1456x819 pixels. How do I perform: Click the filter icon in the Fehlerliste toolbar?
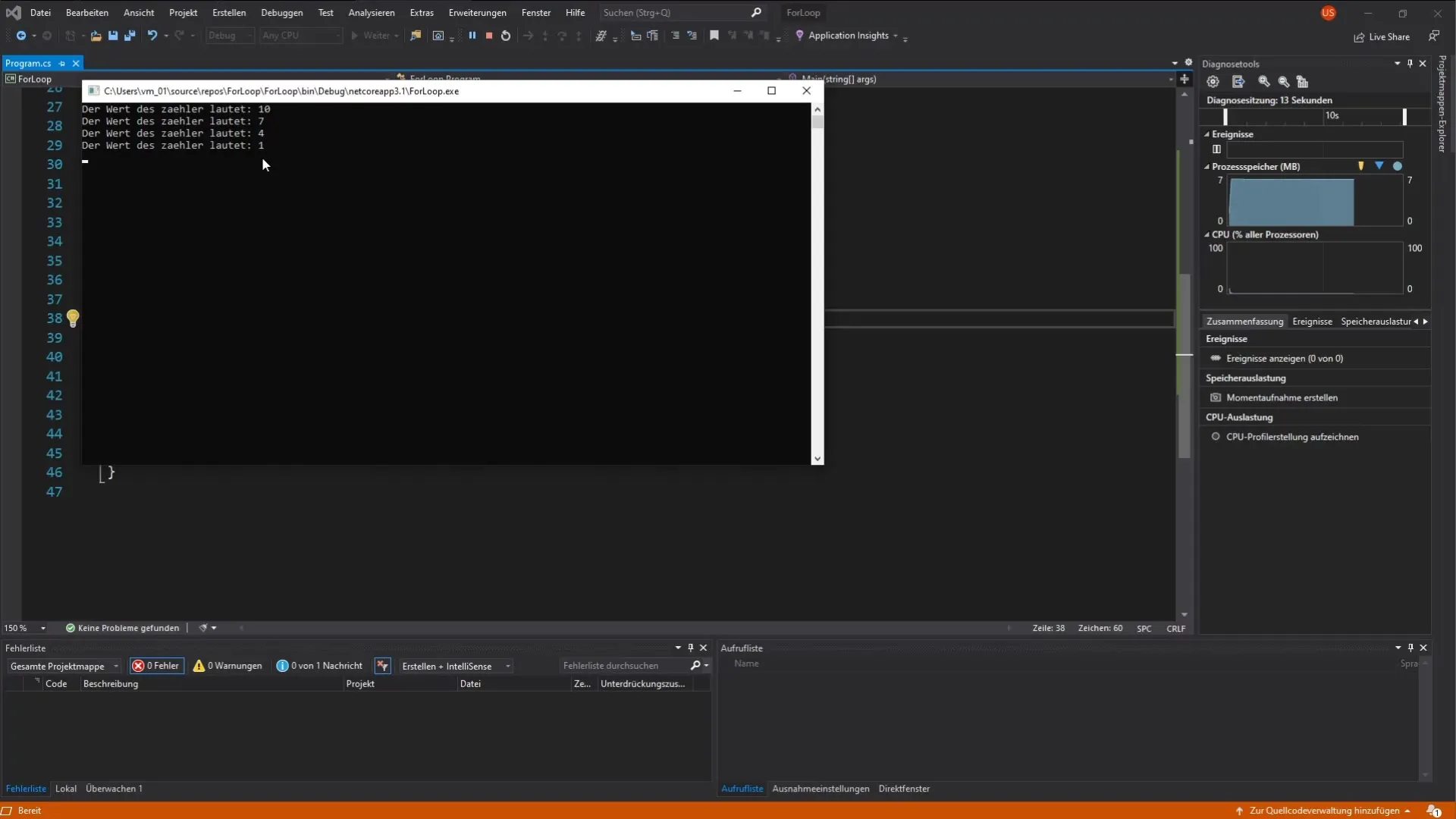(382, 666)
